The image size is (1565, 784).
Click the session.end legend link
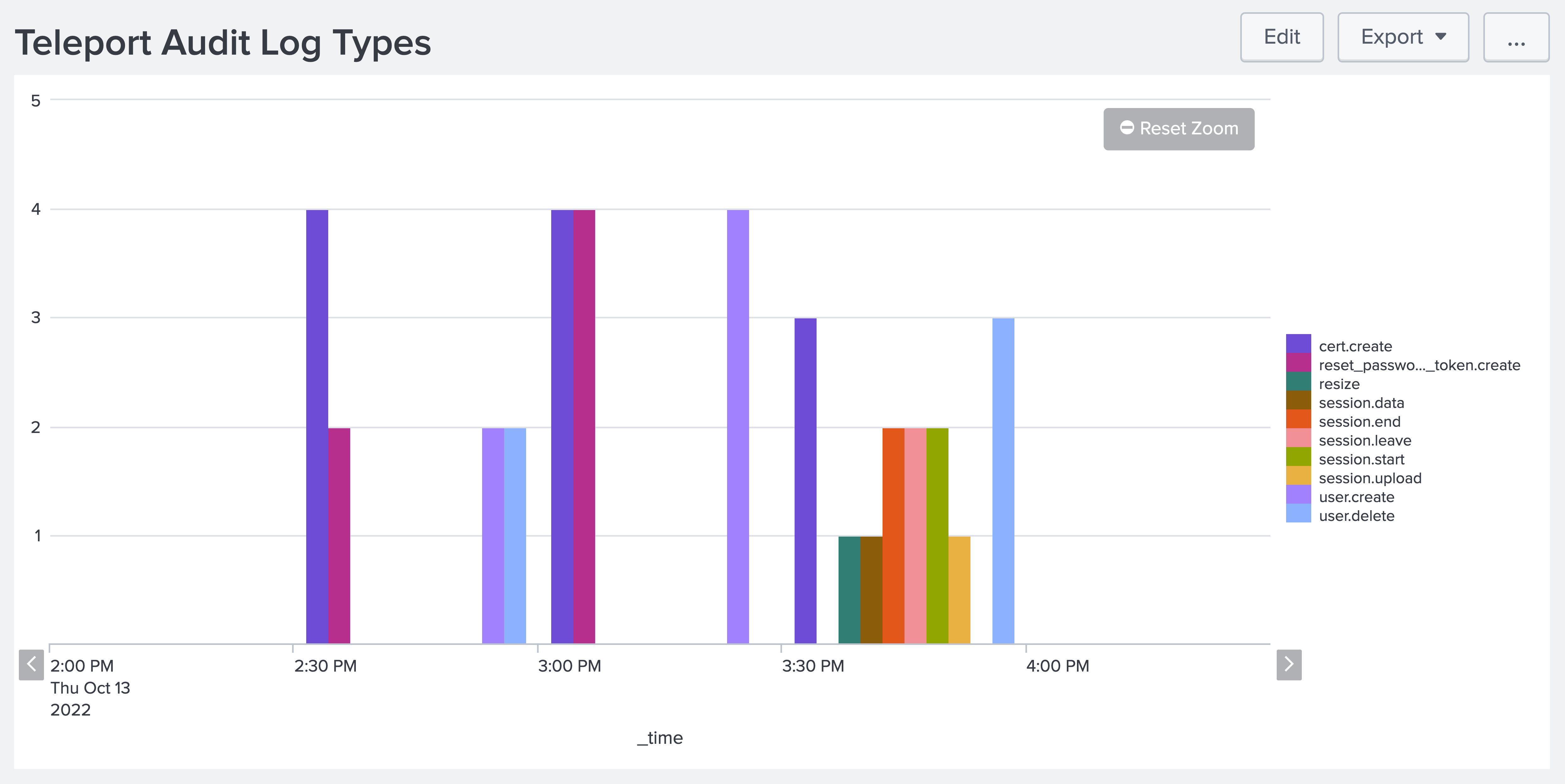pyautogui.click(x=1359, y=421)
